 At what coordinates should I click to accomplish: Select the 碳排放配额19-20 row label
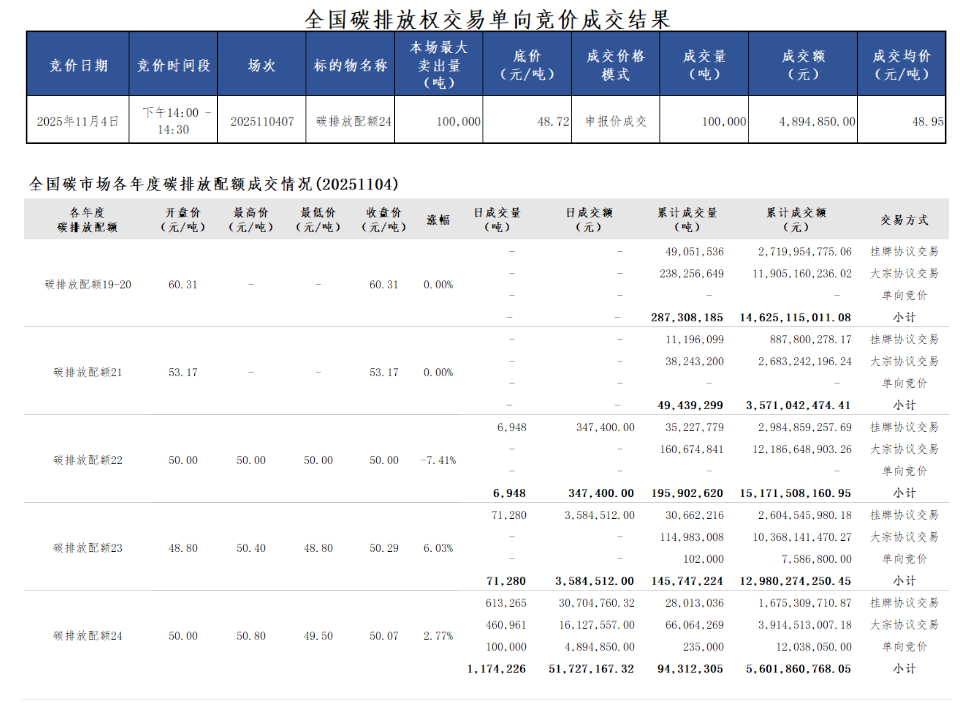(88, 284)
